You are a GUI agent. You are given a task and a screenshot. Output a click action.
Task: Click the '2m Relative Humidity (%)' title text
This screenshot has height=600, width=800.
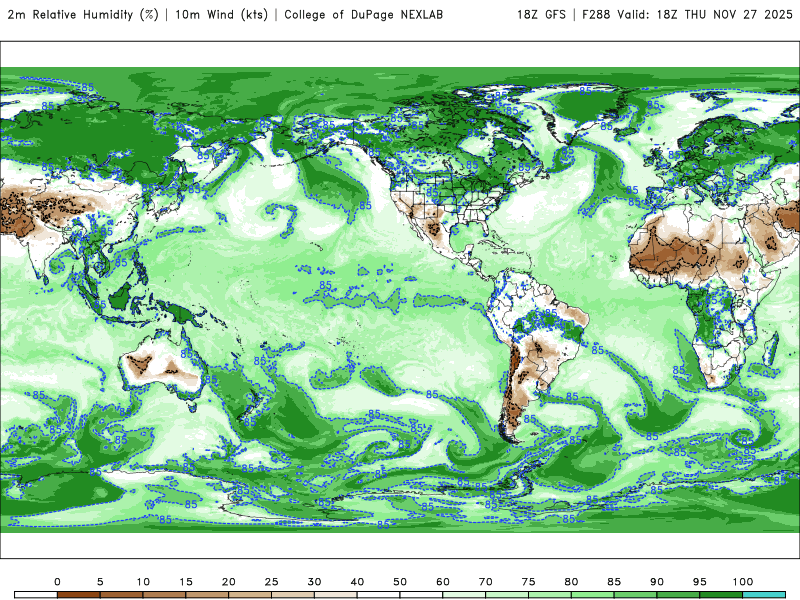tap(83, 14)
